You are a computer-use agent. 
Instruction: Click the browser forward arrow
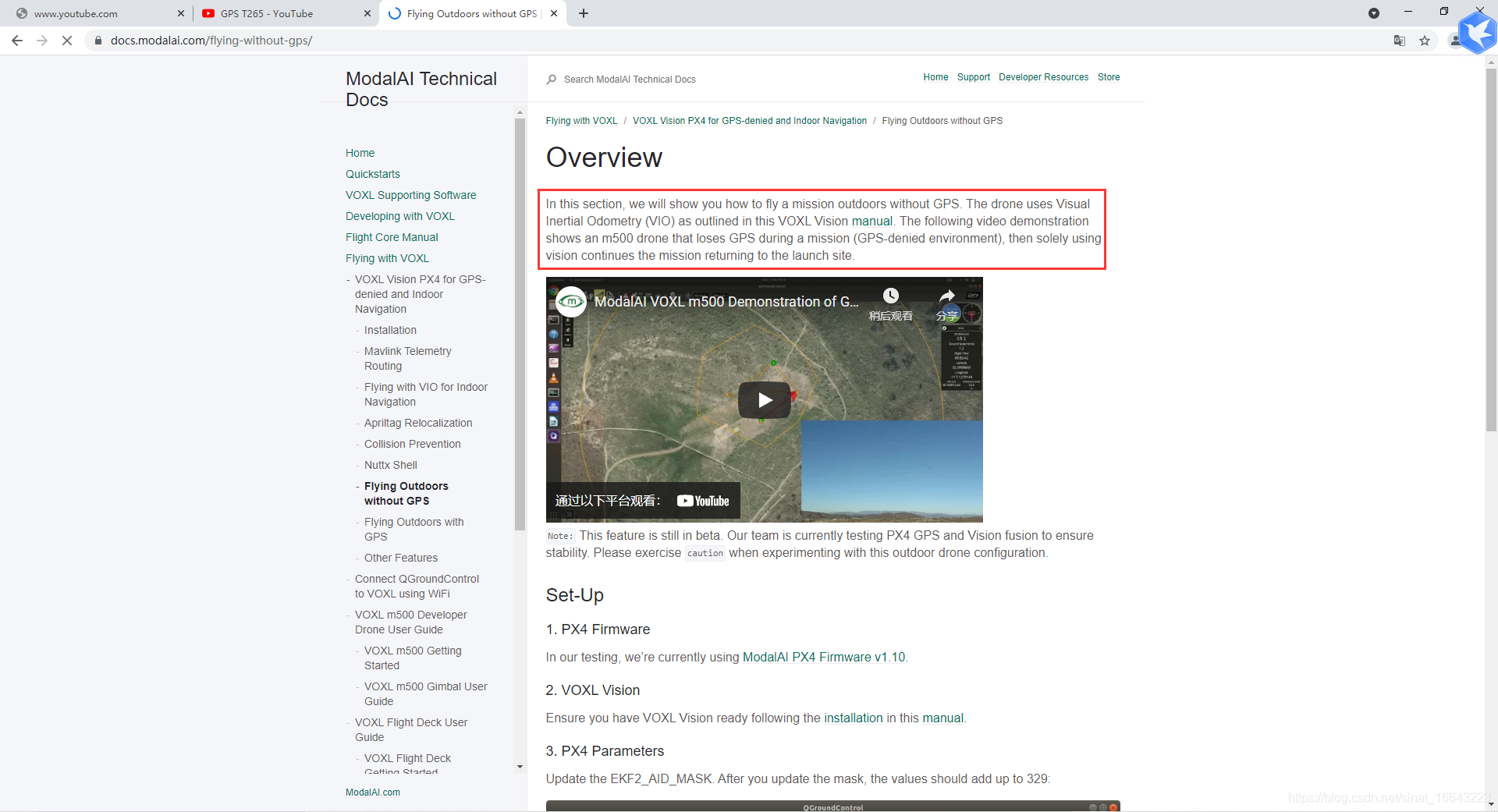[x=42, y=41]
